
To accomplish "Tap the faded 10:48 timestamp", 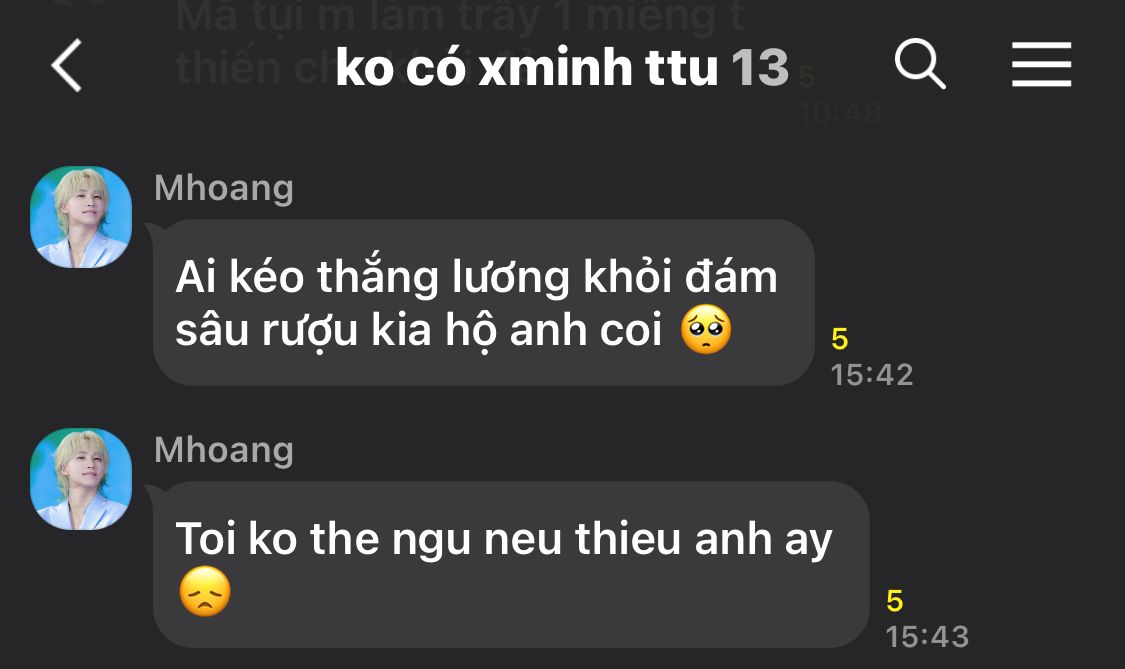I will [x=840, y=112].
